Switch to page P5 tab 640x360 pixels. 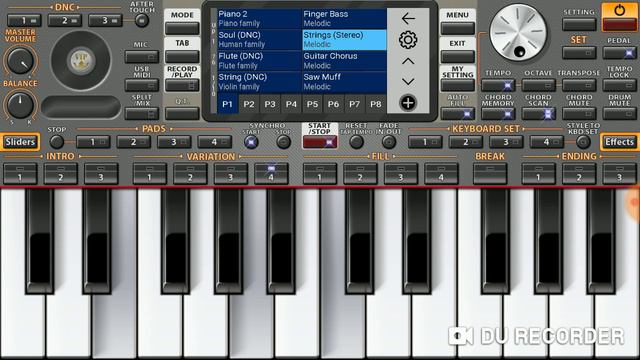(312, 104)
